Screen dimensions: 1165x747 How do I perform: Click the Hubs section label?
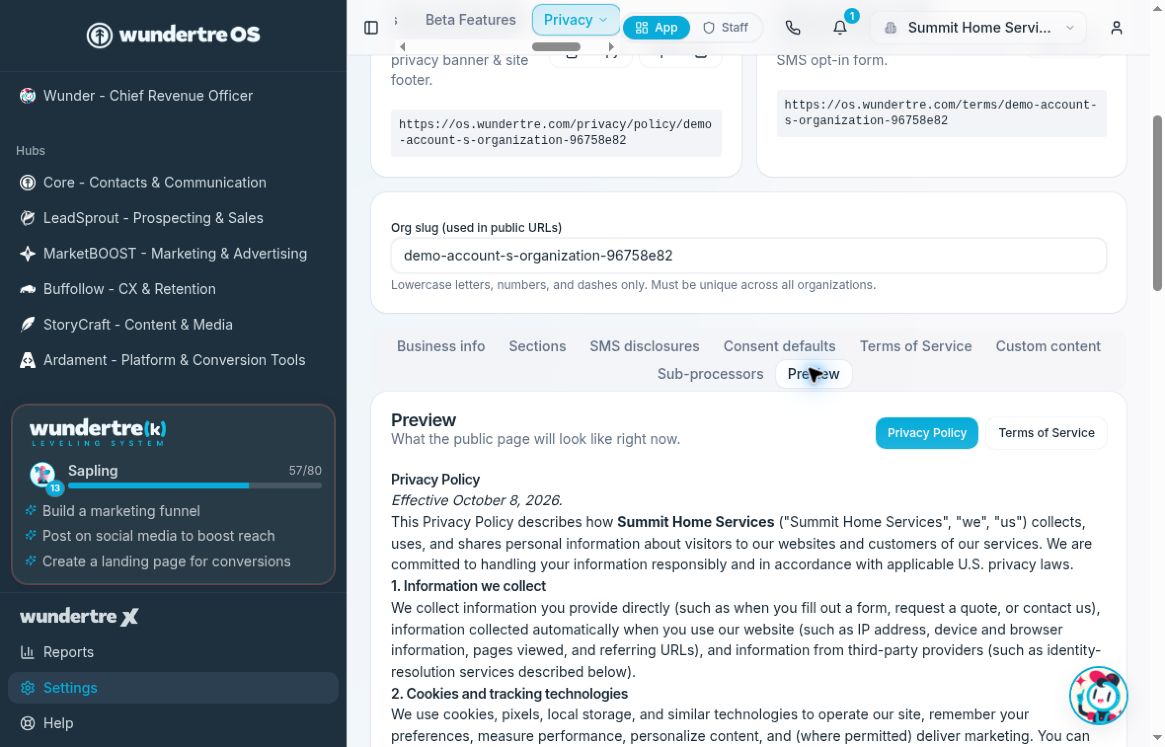click(x=30, y=151)
